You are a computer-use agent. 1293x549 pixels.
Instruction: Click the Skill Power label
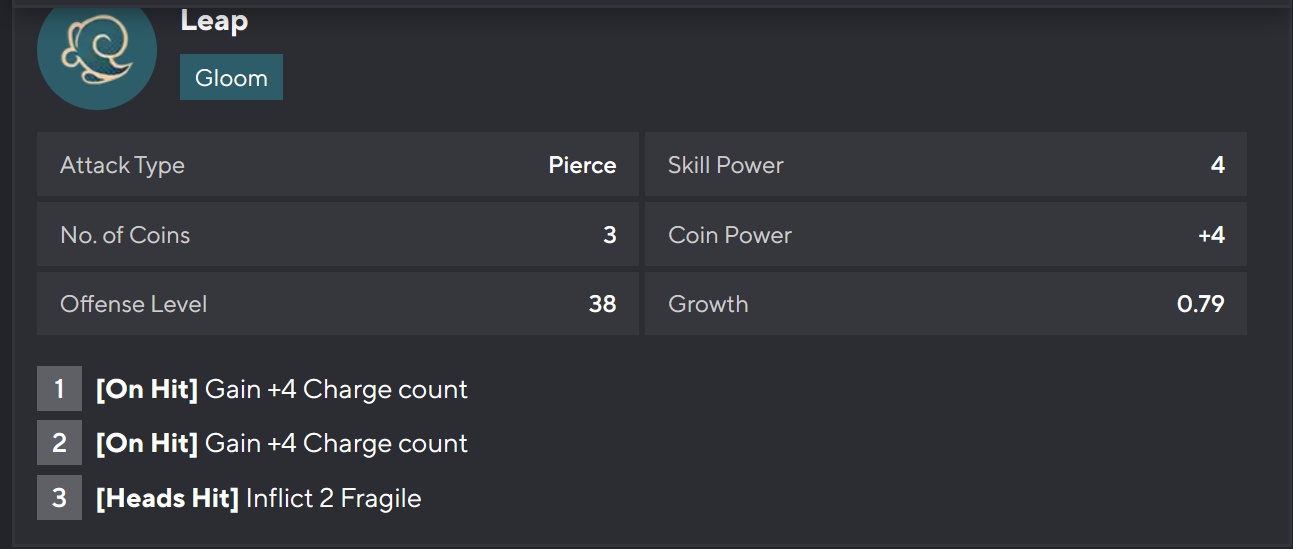point(725,165)
